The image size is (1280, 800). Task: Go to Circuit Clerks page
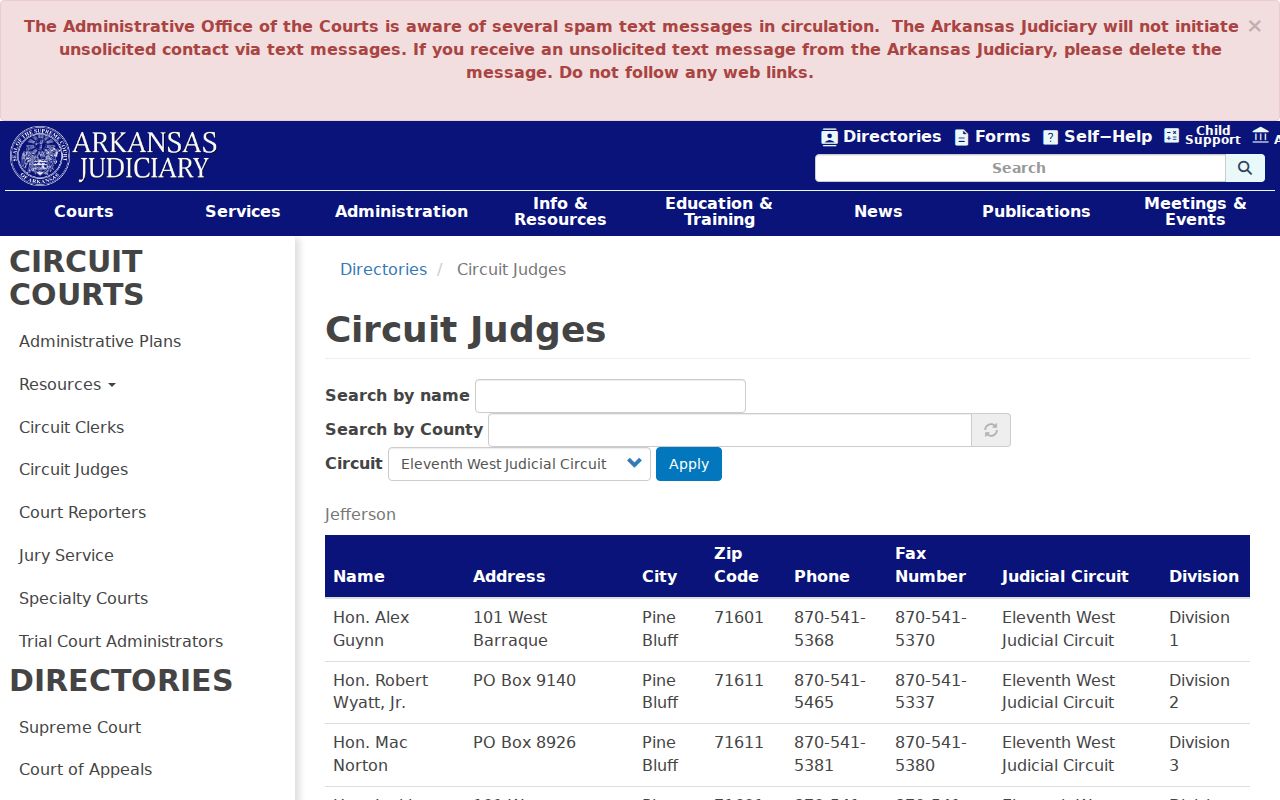(x=72, y=427)
